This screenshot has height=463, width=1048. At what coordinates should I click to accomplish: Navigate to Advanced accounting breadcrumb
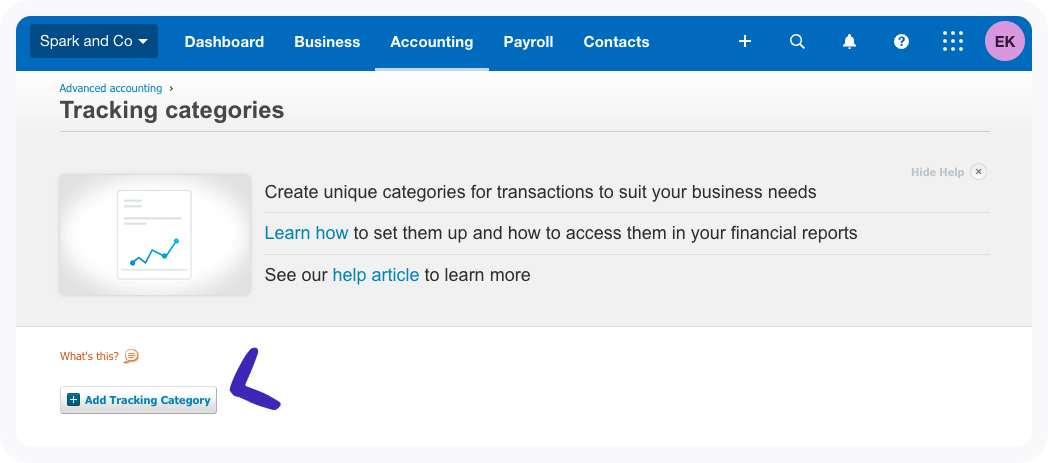coord(110,88)
